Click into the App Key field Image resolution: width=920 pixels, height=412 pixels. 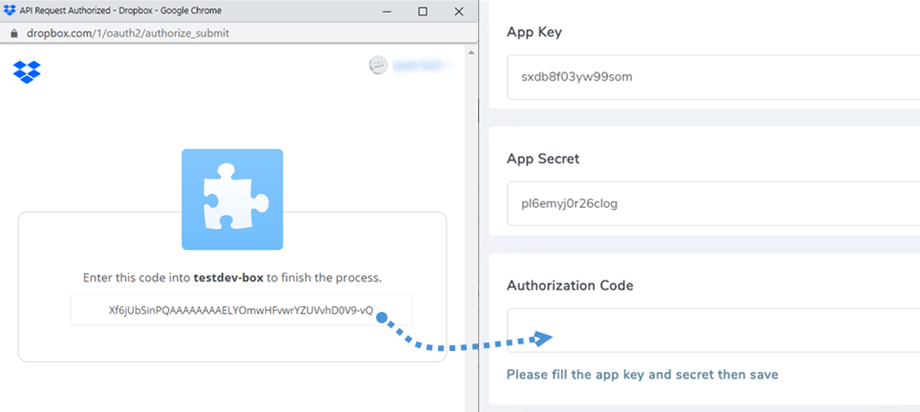pos(712,76)
